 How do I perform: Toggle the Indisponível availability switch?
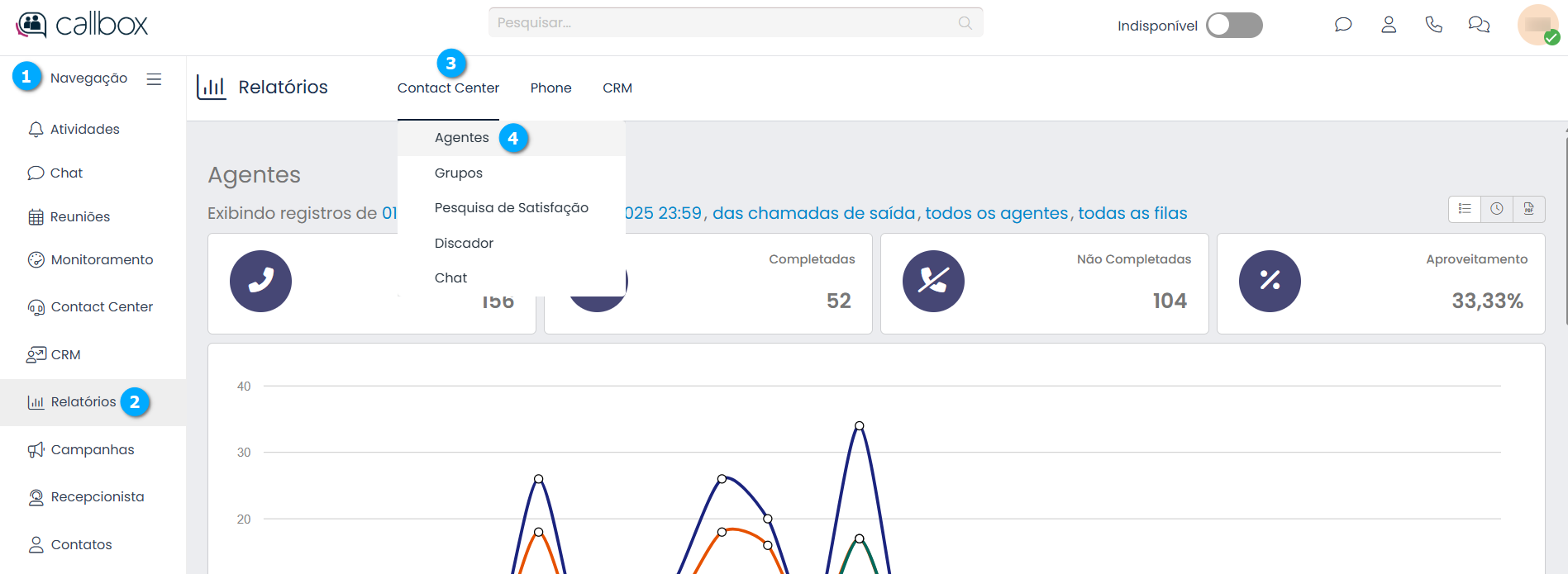1233,26
